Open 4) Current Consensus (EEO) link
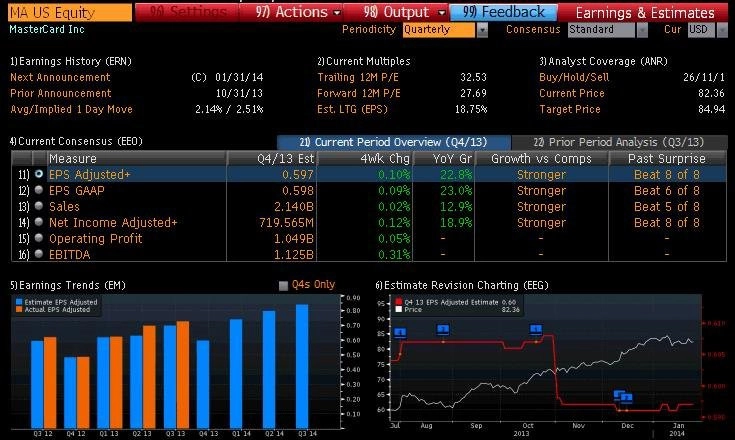The image size is (735, 440). (76, 141)
